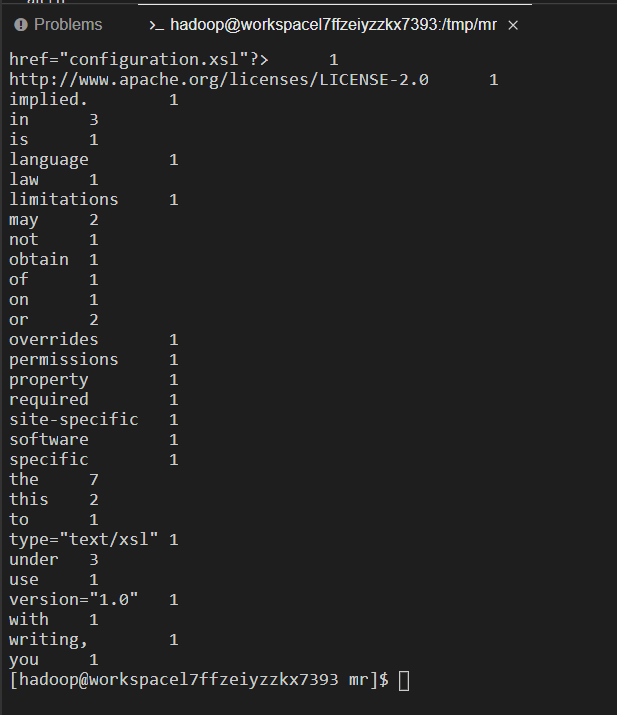
Task: Open the apache.org LICENSE-2.0 link
Action: tap(219, 80)
